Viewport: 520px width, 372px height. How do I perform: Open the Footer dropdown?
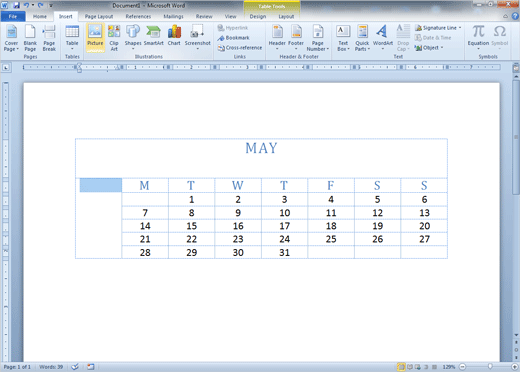click(296, 37)
